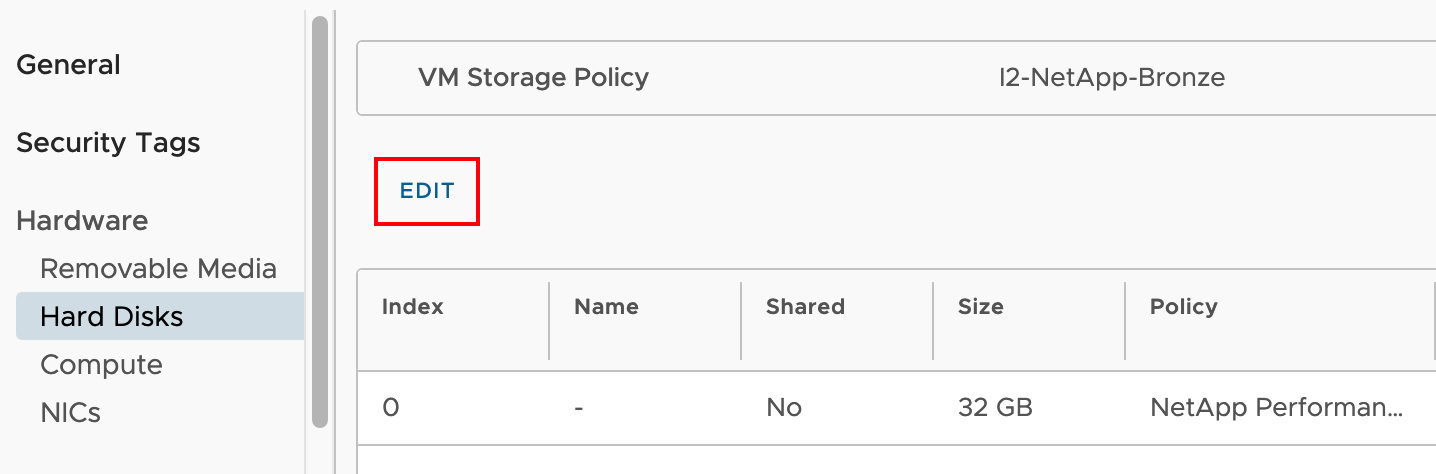Viewport: 1436px width, 474px height.
Task: Open the General section
Action: click(69, 65)
